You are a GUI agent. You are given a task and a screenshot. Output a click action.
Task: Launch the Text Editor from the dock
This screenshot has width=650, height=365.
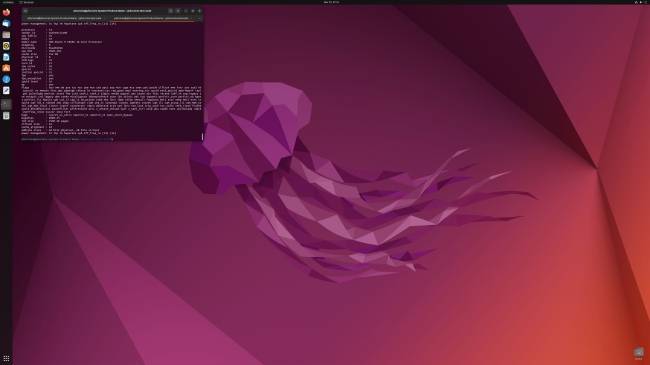[6, 90]
